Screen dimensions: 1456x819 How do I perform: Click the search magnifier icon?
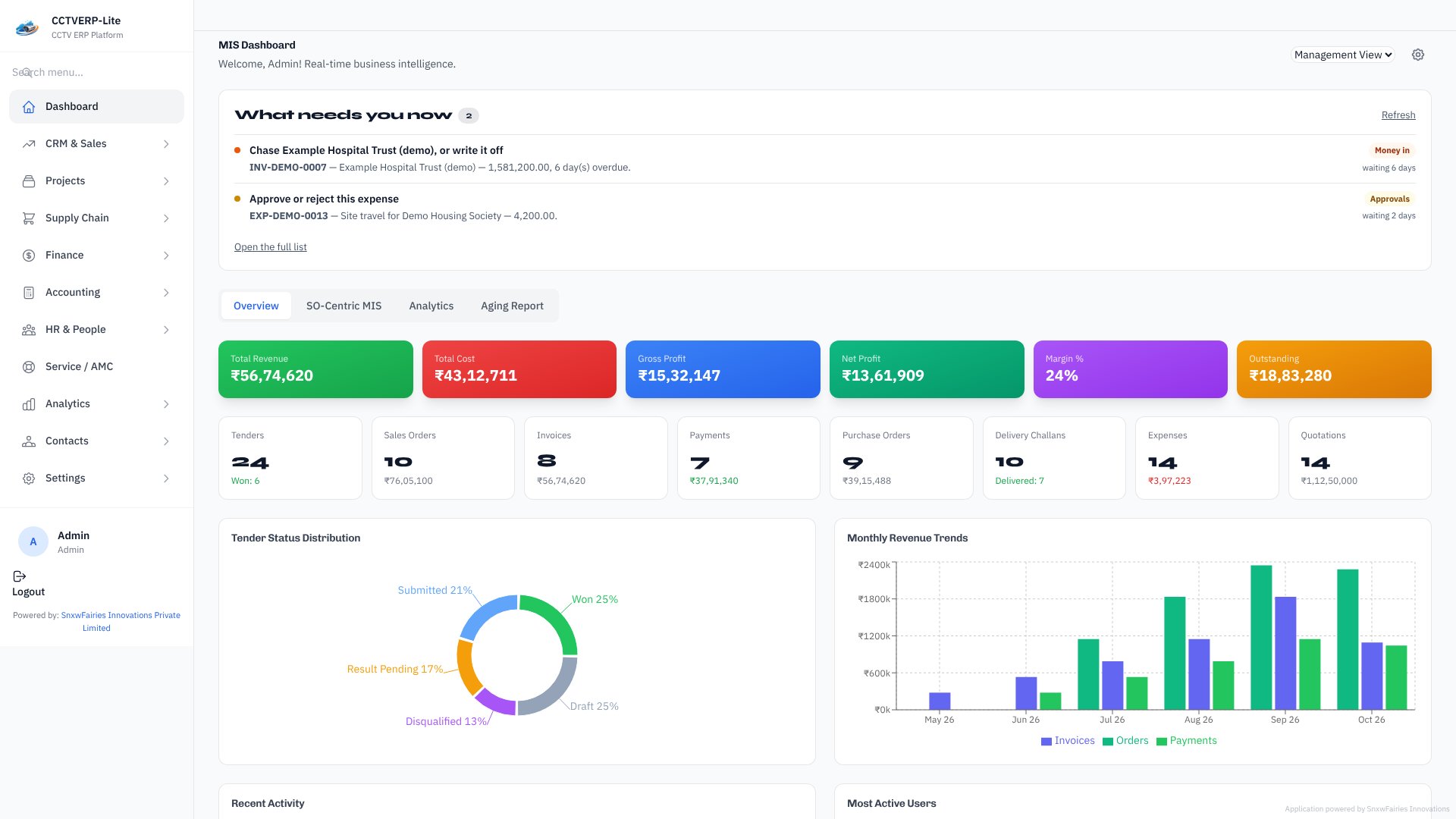(27, 72)
